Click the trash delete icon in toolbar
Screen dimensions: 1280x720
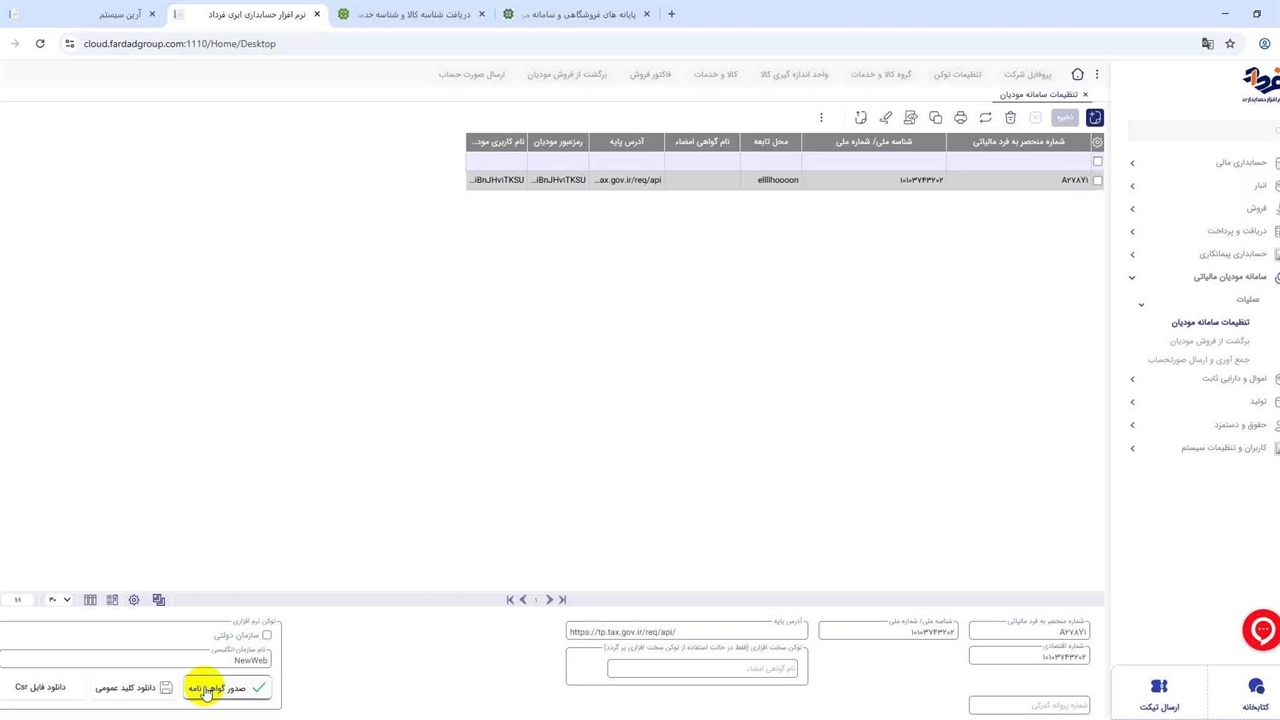pyautogui.click(x=1010, y=118)
